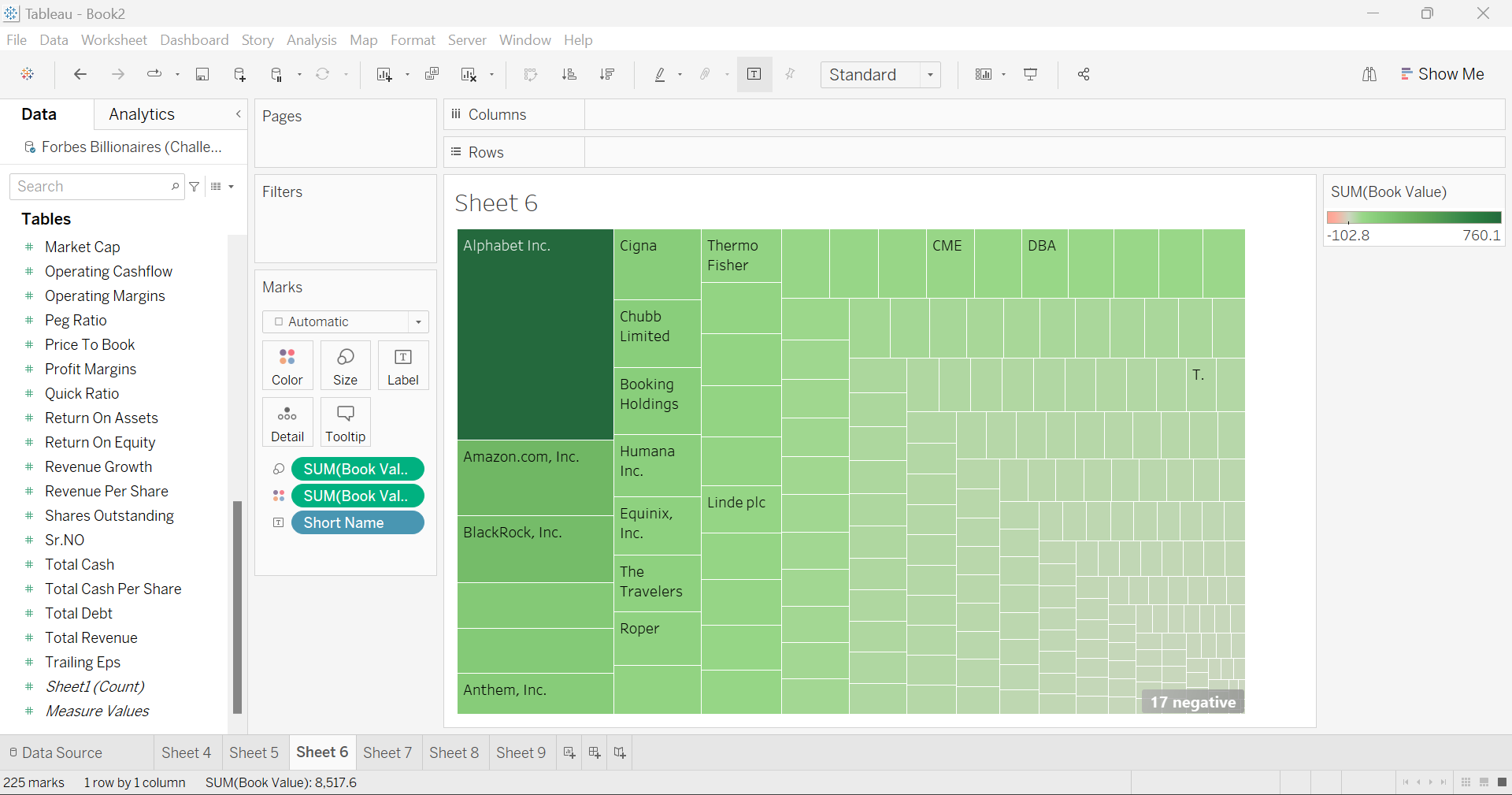
Task: Collapse the Data pane with chevron
Action: point(239,114)
